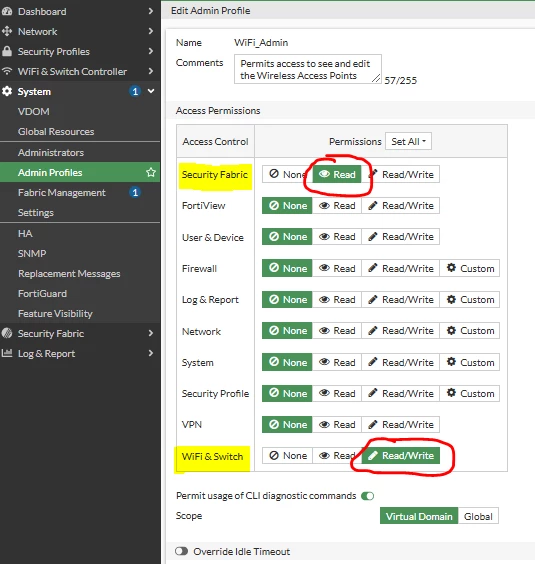The width and height of the screenshot is (535, 564).
Task: Set Network permission to Read/Write
Action: [400, 331]
